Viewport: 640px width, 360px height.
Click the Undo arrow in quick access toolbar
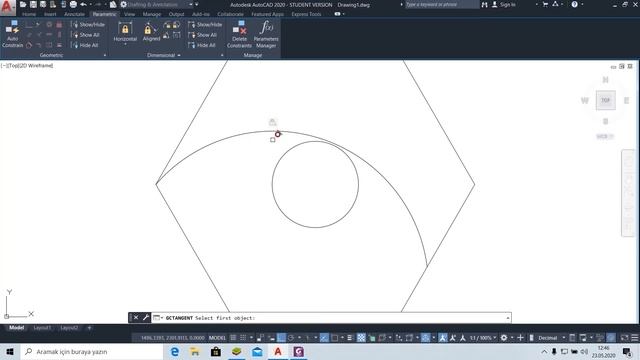[x=84, y=4]
